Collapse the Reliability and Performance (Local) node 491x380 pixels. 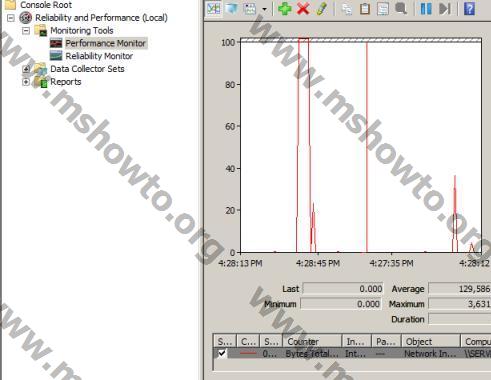coord(11,18)
